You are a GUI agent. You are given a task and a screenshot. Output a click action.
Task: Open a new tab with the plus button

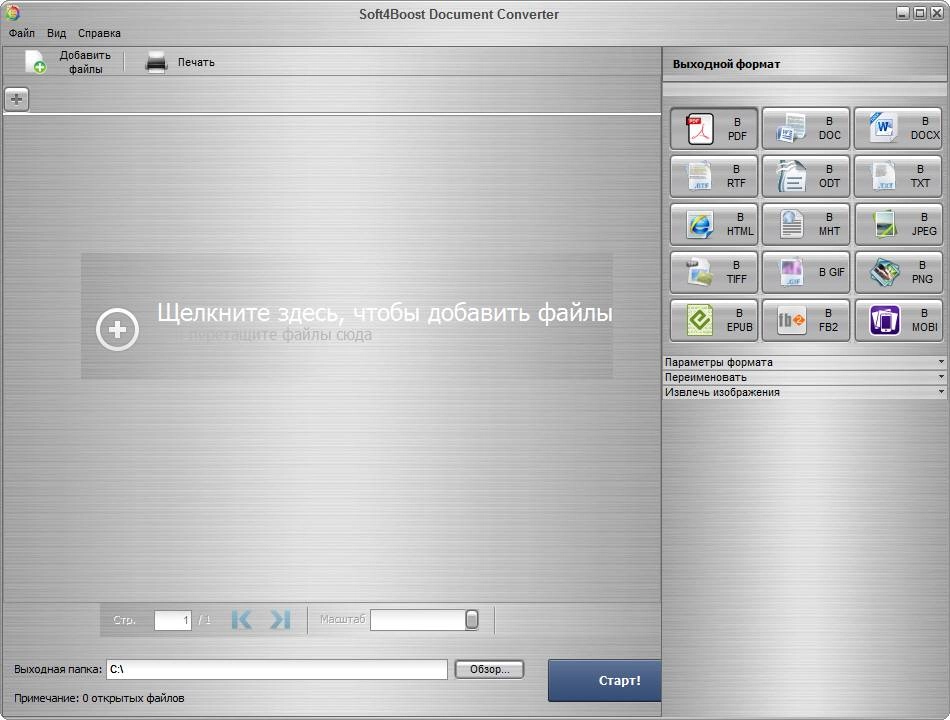tap(16, 99)
